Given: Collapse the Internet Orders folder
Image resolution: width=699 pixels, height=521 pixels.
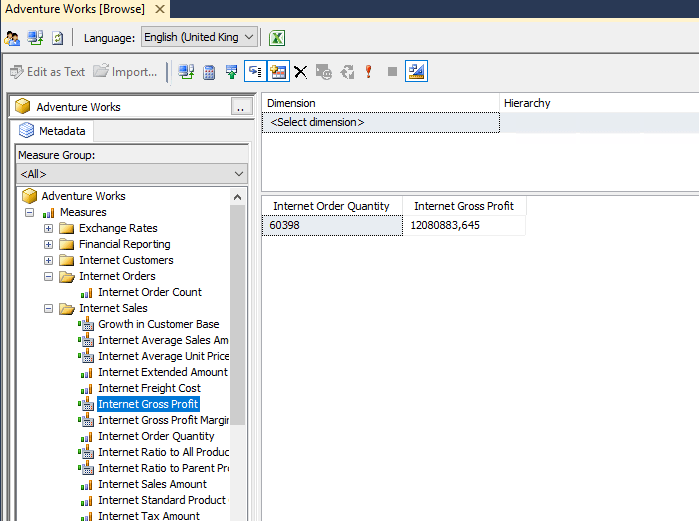Looking at the screenshot, I should 49,277.
